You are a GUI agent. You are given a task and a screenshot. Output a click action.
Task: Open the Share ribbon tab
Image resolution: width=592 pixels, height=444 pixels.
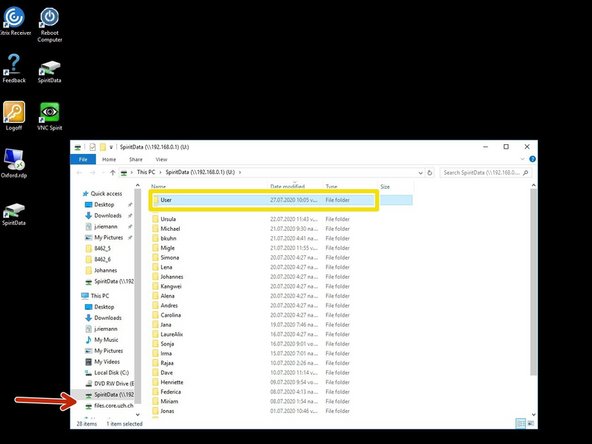[136, 159]
